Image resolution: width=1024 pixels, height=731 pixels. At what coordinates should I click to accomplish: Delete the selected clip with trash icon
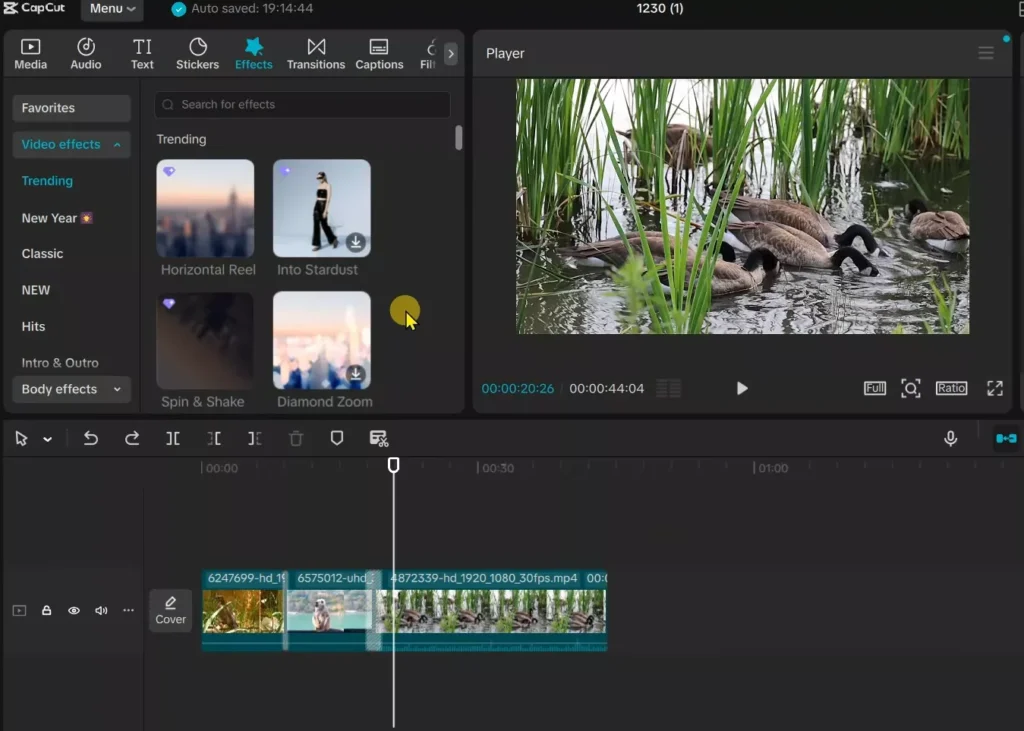296,438
